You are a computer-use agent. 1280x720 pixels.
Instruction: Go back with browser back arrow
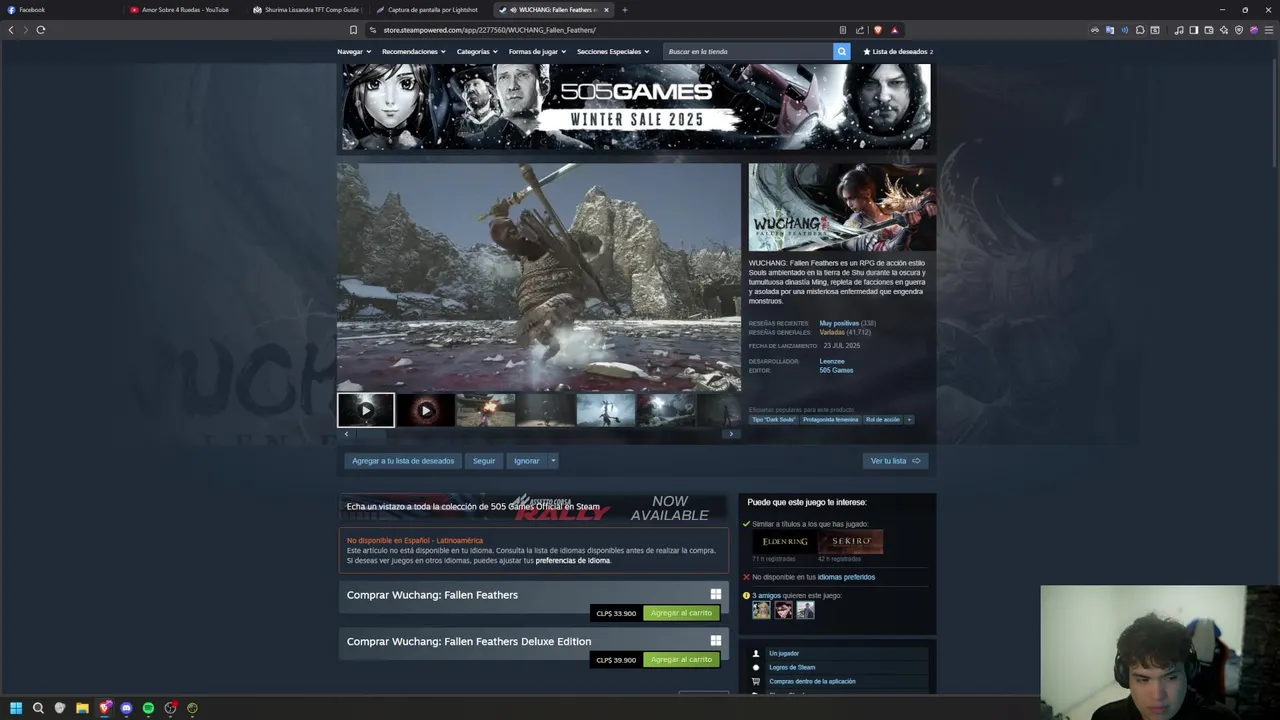pyautogui.click(x=11, y=30)
